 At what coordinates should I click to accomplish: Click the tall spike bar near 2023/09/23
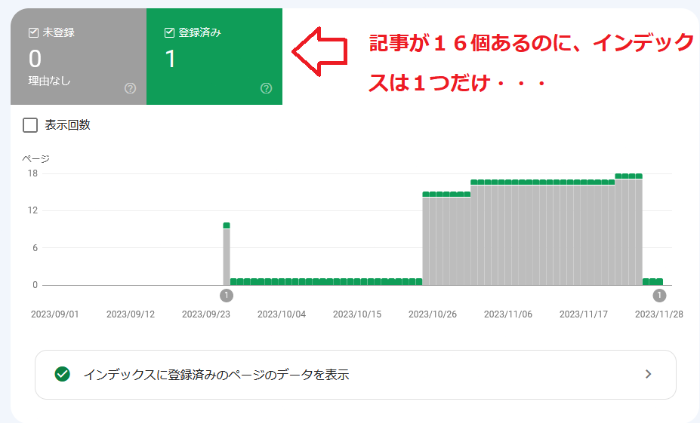[226, 255]
